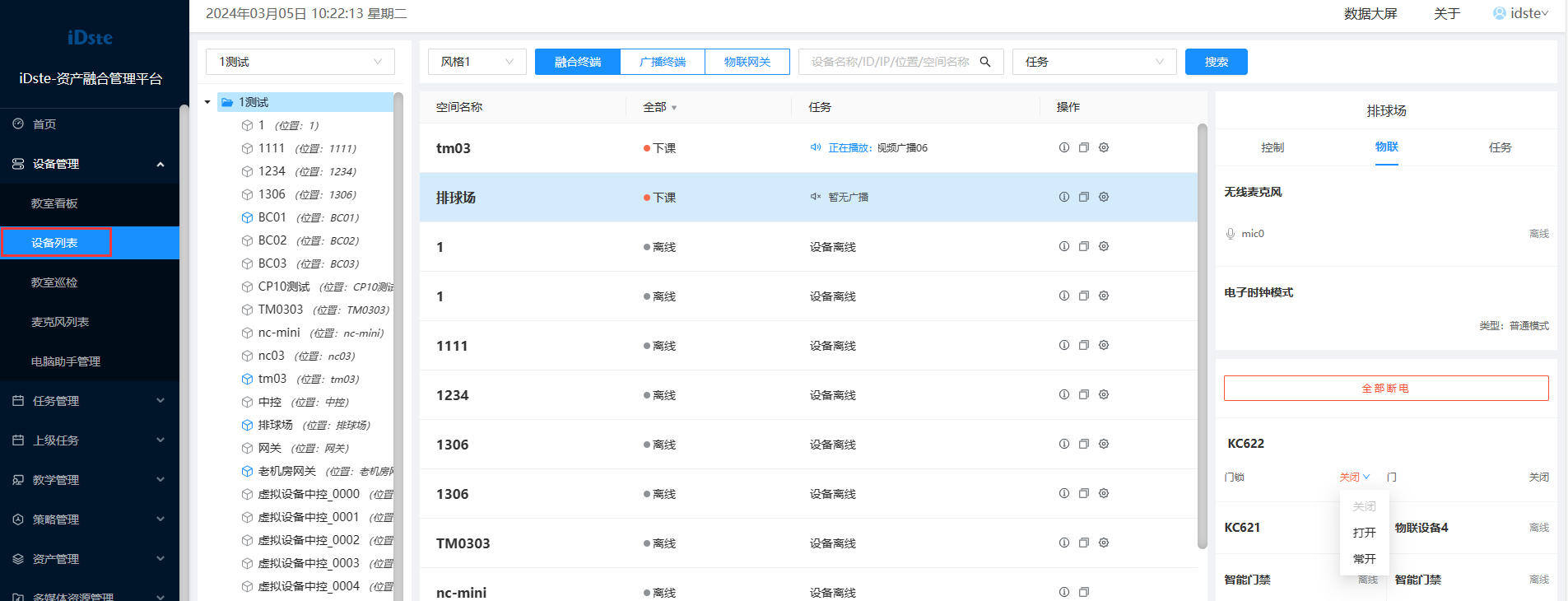This screenshot has height=601, width=1568.
Task: Open the 任务 filter dropdown beside the search box
Action: pyautogui.click(x=1094, y=62)
